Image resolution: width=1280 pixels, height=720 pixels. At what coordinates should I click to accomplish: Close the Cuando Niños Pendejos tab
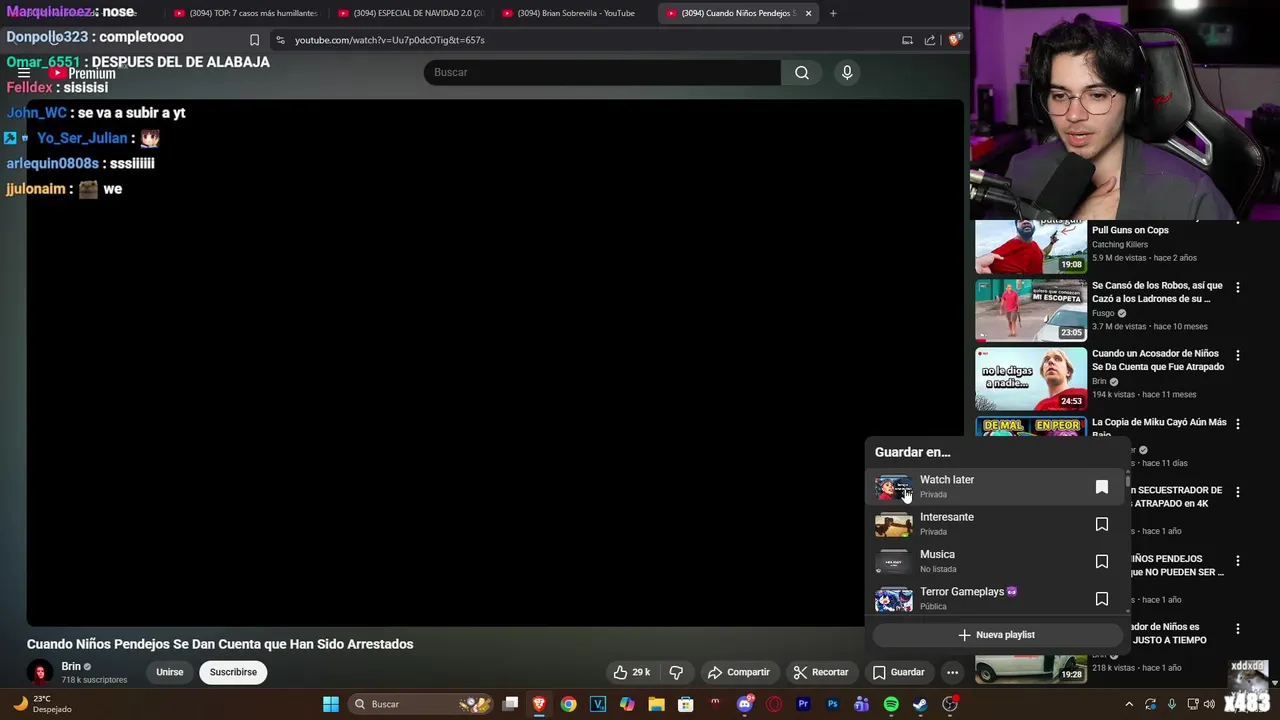(808, 13)
